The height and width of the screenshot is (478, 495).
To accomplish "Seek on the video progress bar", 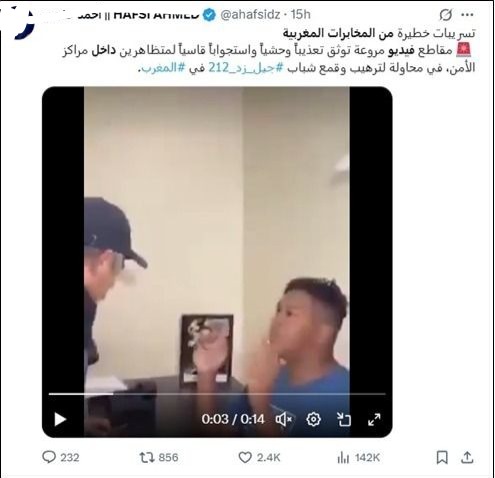I will [217, 394].
